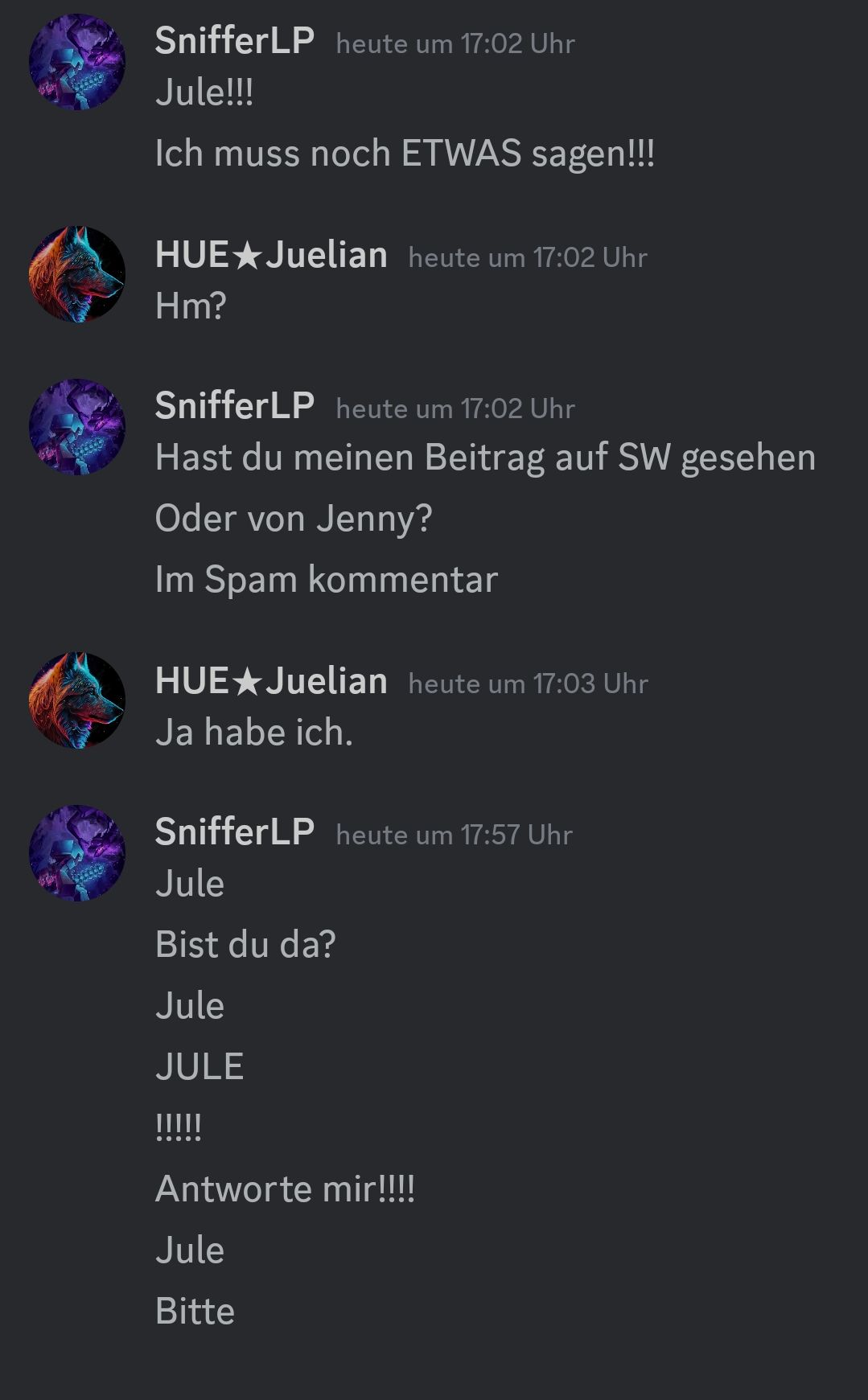Open HUE★Juelian's wolf avatar next to "Hm?"
Screen dimensions: 868x1400
pos(77,274)
